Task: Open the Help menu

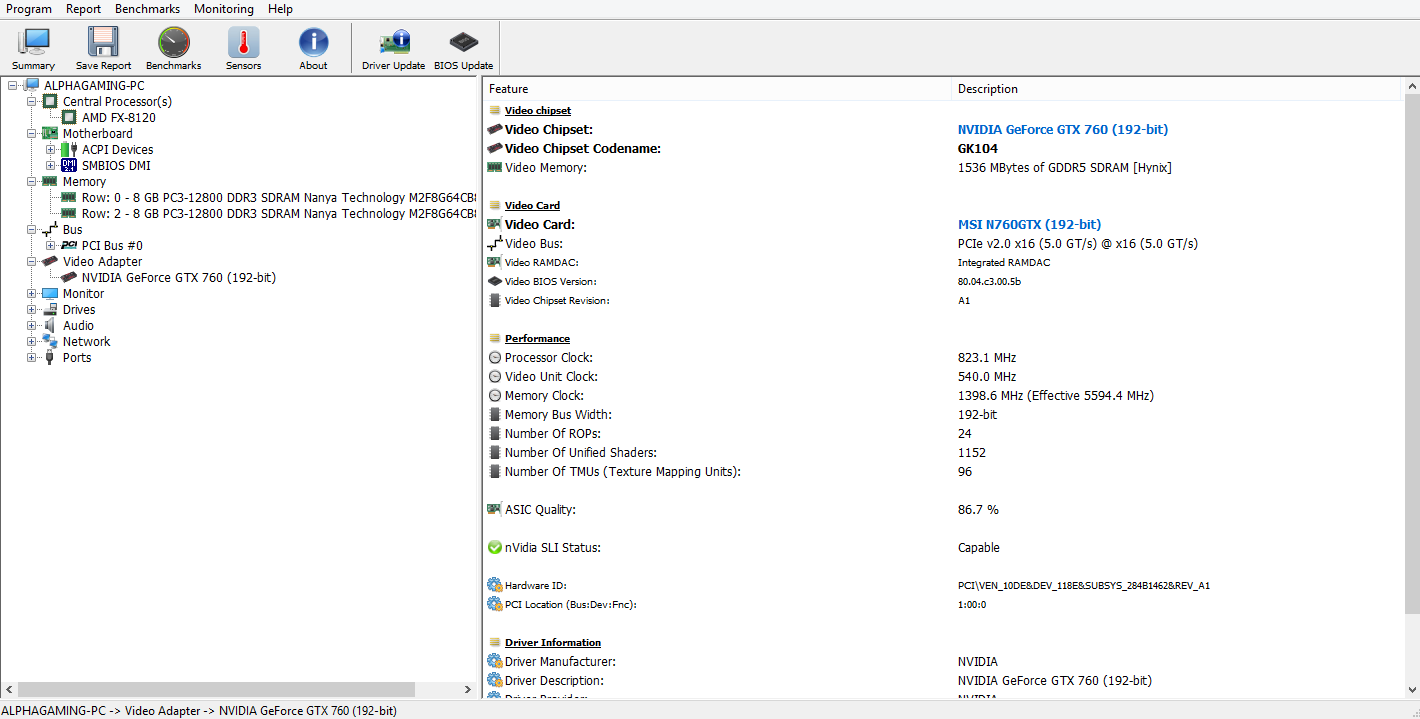Action: click(x=281, y=9)
